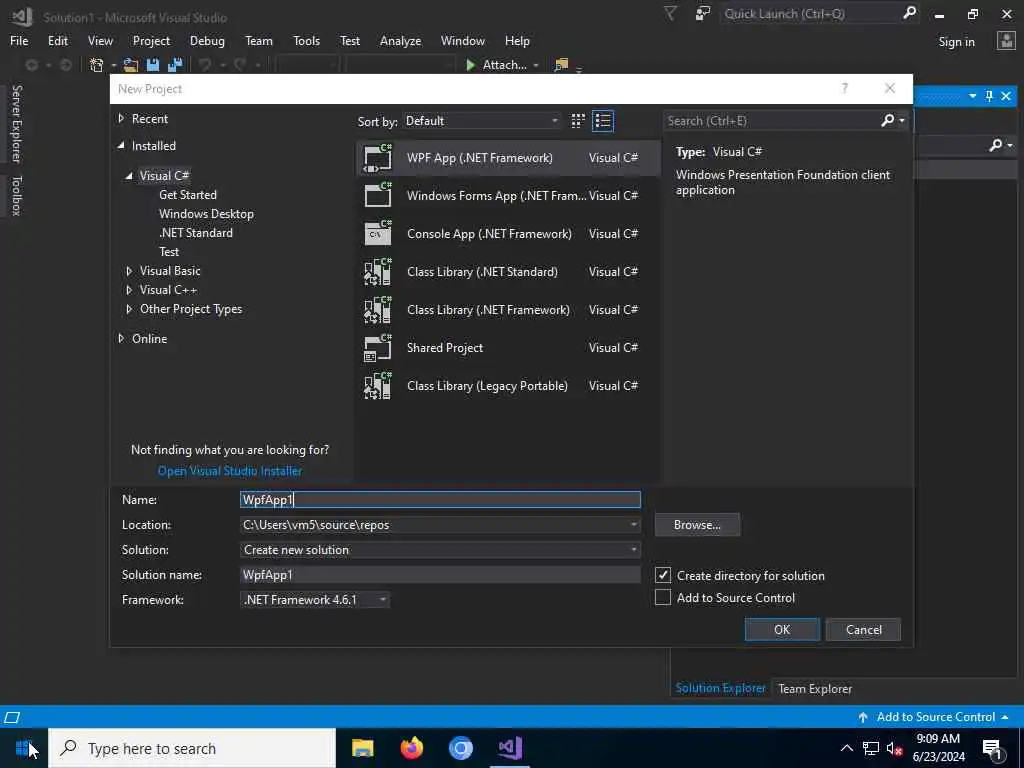Pin the Solution Explorer panel with pushpin
Image resolution: width=1024 pixels, height=768 pixels.
[989, 97]
